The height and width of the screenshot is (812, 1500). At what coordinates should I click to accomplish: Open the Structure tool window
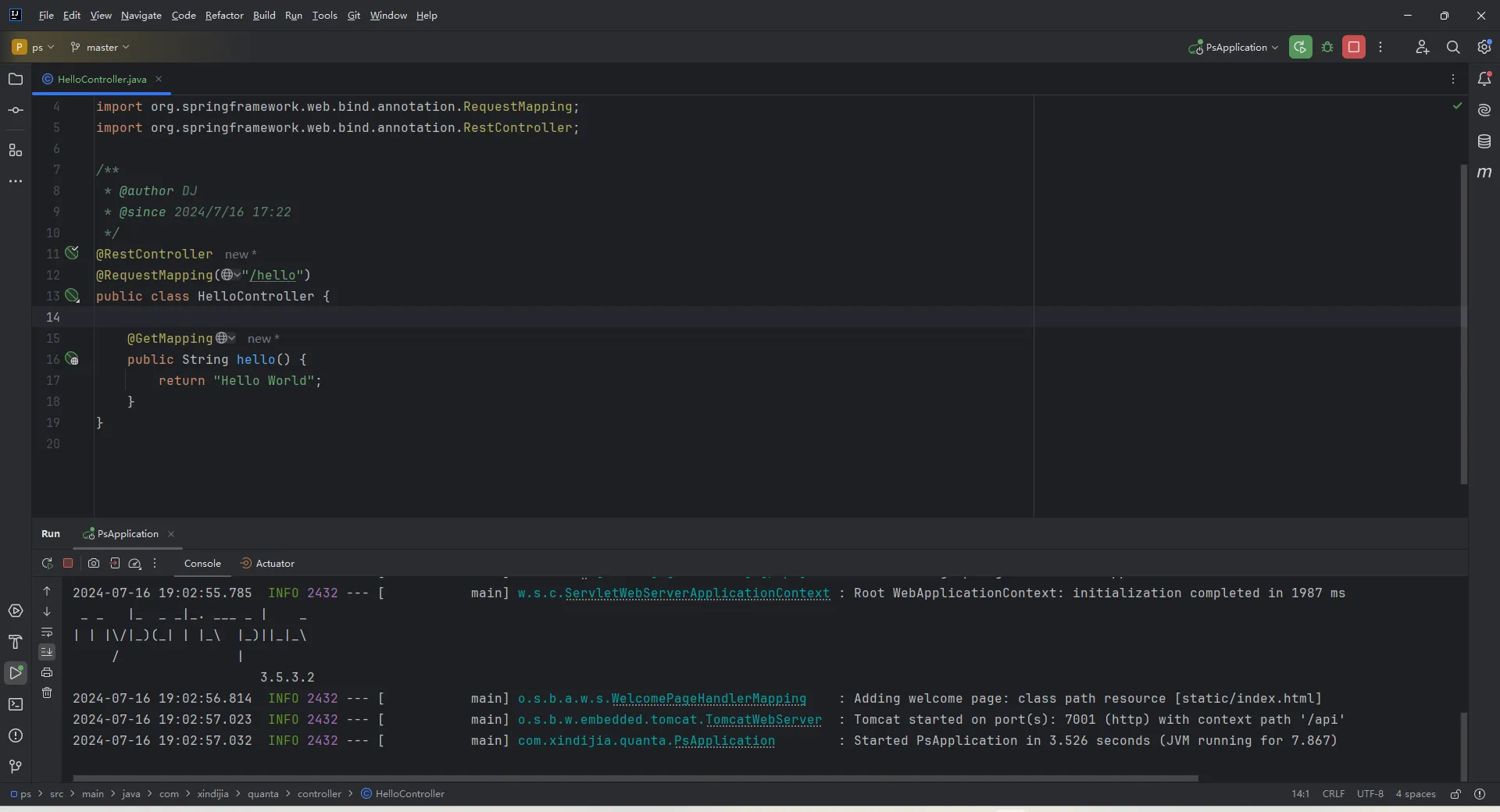click(x=16, y=150)
